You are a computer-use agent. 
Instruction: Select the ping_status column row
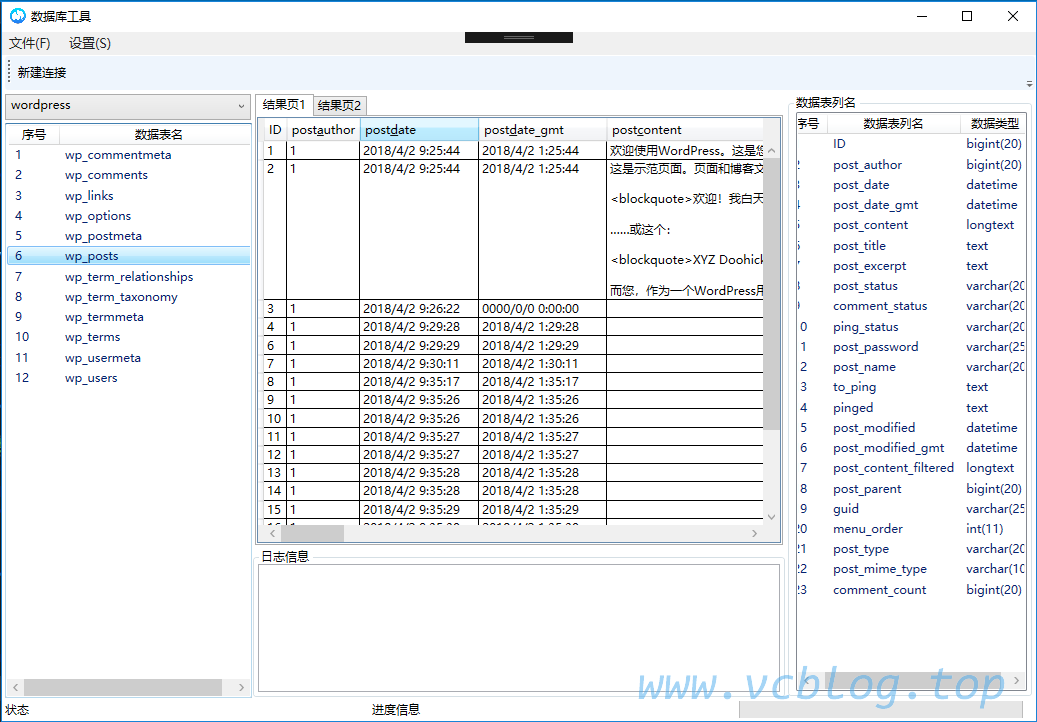911,327
